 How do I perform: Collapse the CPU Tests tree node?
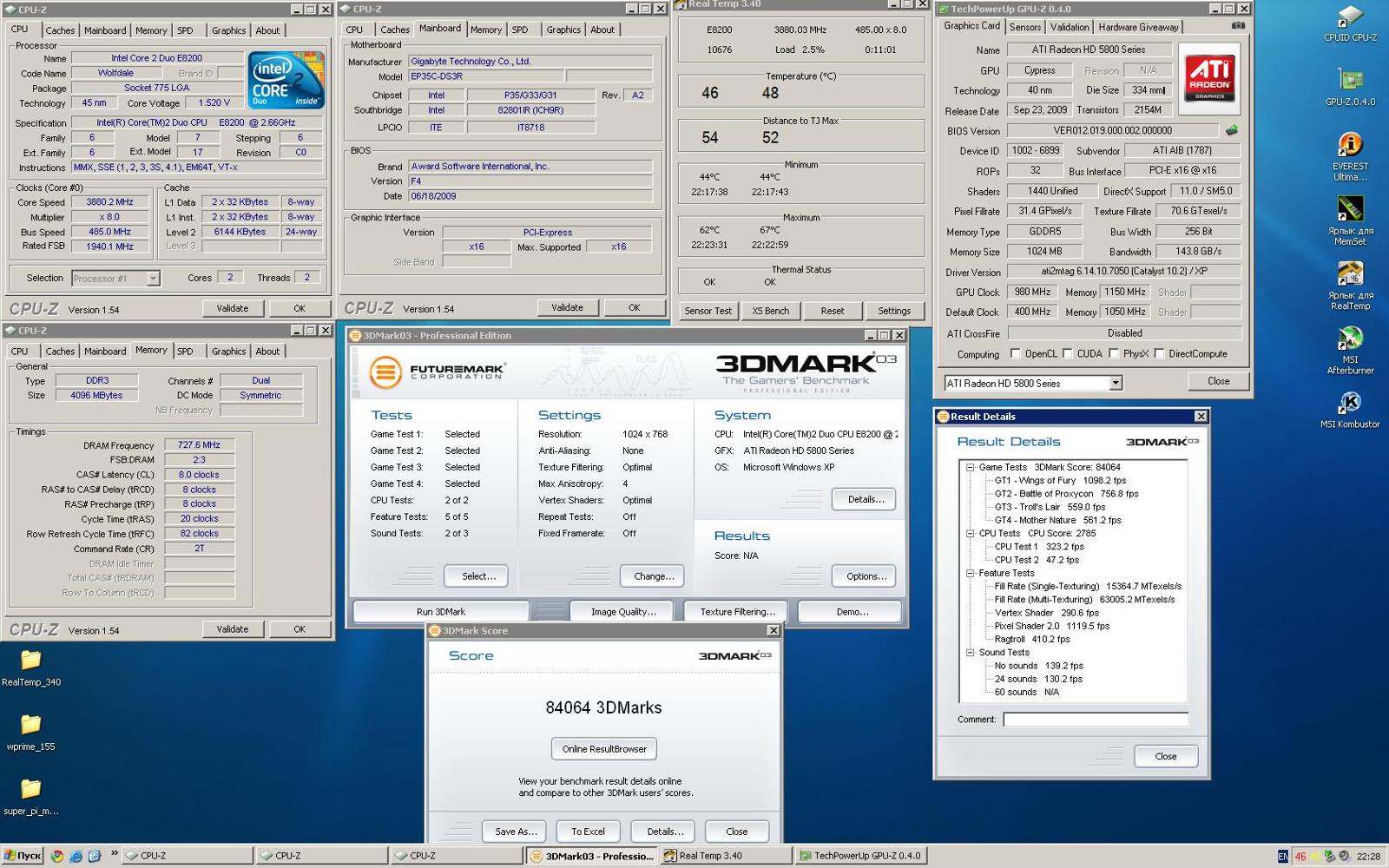tap(970, 534)
